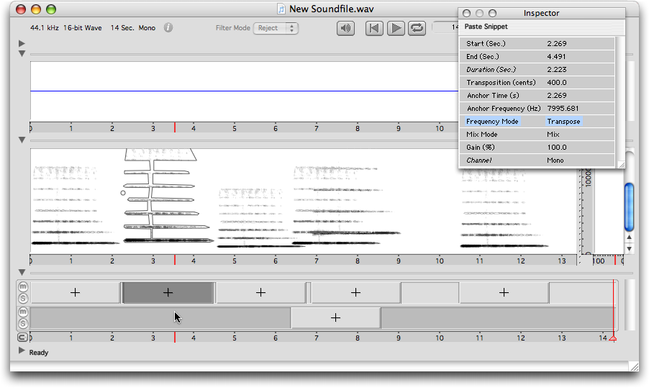Click the red end marker triangle at 14 seconds
649x388 pixels.
pos(613,338)
